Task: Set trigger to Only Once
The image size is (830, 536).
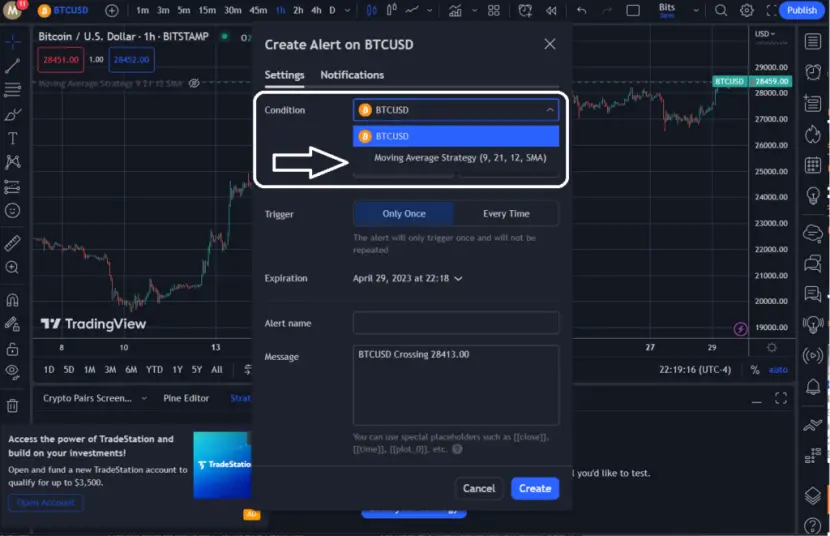Action: [404, 214]
